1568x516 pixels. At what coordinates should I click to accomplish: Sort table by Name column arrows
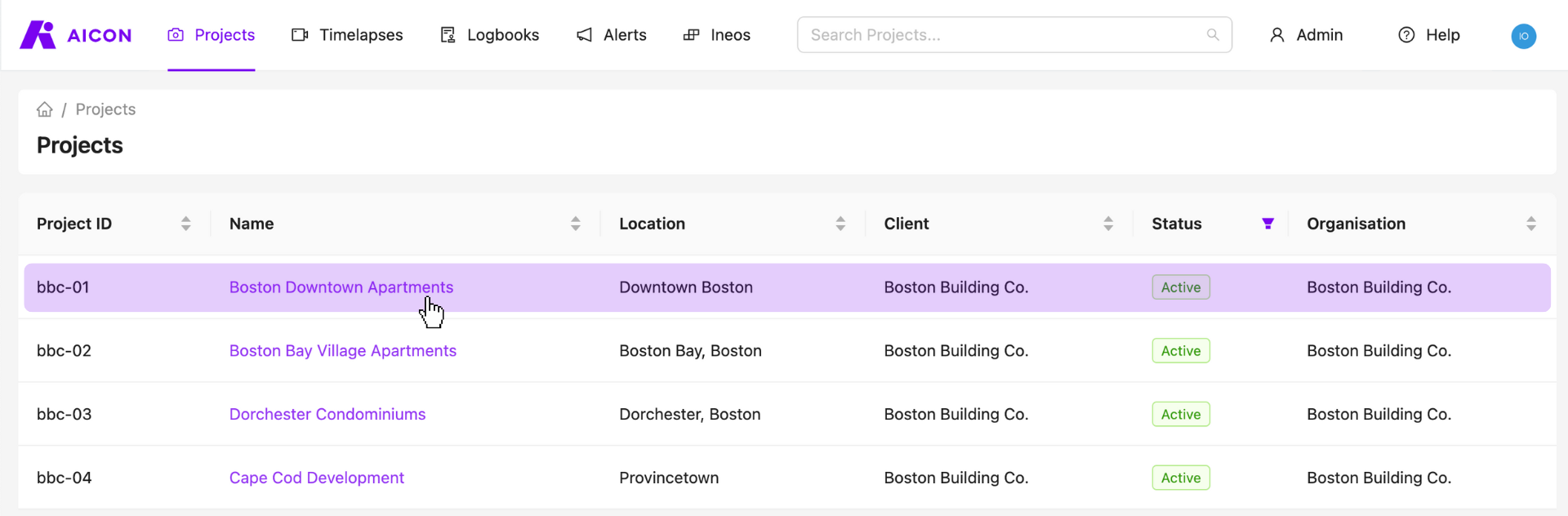tap(576, 224)
